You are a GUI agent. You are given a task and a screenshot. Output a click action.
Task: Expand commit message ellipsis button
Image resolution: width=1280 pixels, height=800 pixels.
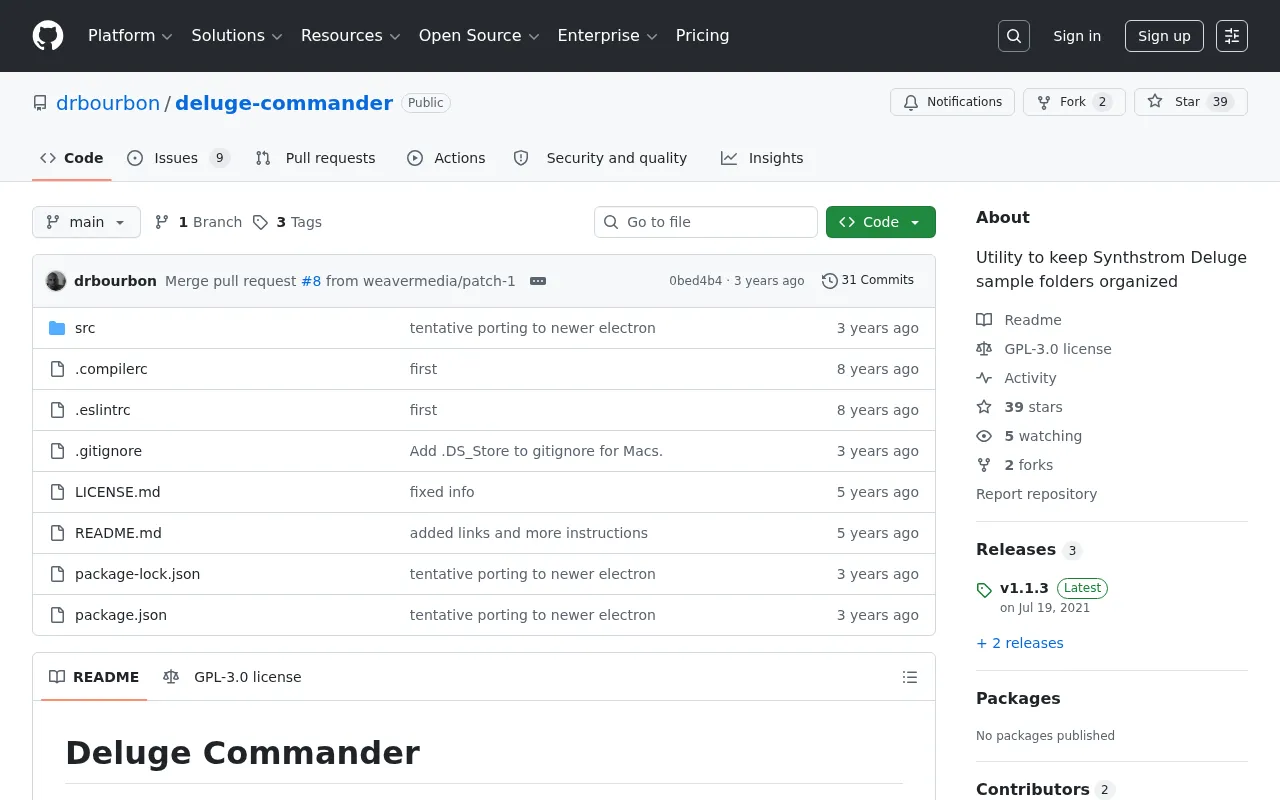click(538, 281)
